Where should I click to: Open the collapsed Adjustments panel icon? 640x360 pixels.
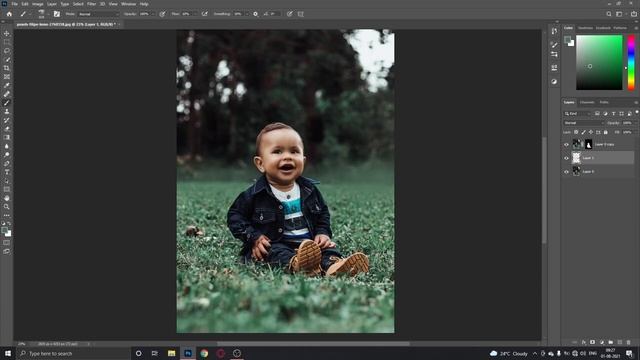tap(554, 82)
